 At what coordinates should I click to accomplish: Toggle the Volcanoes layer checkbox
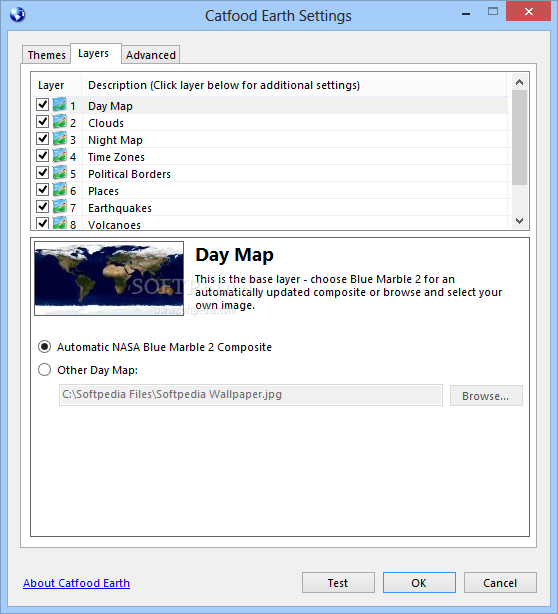click(42, 223)
